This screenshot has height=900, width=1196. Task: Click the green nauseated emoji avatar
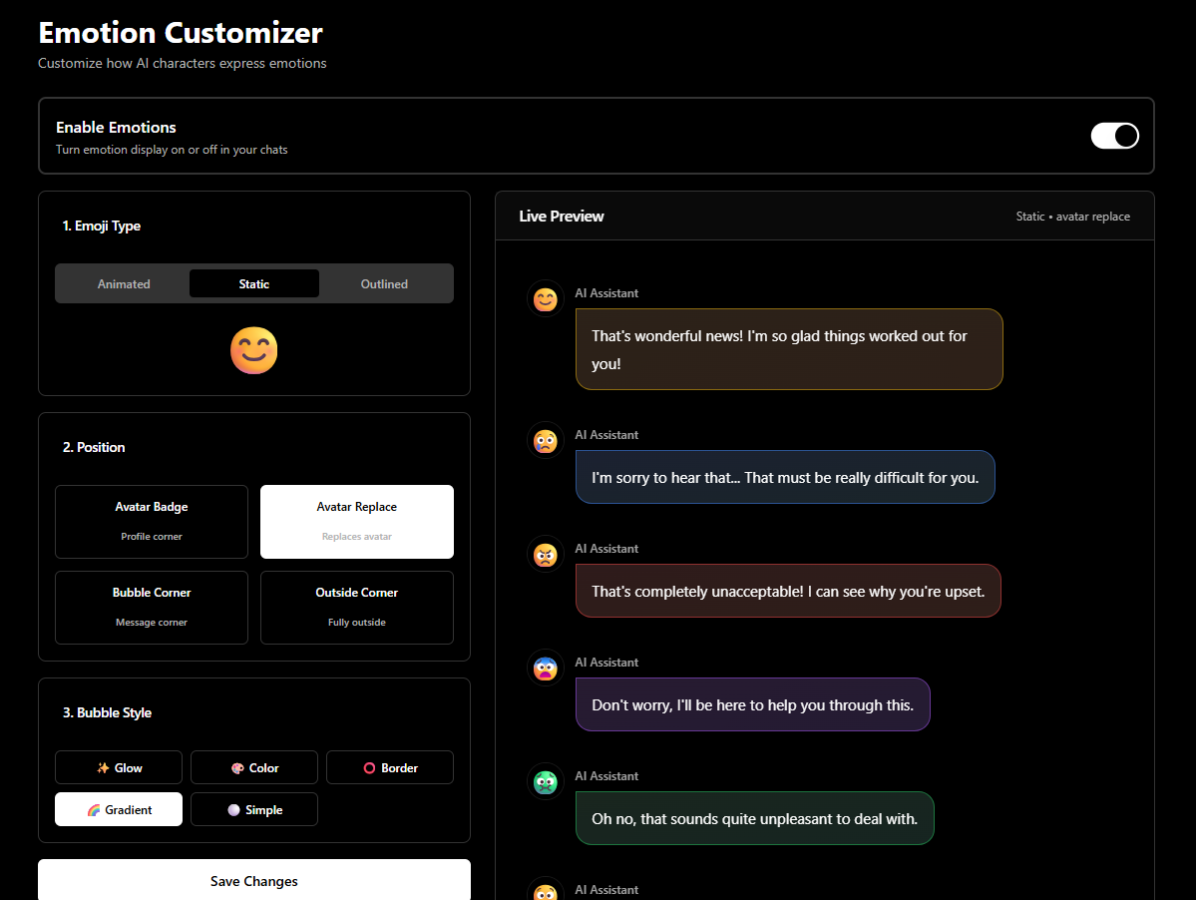(x=545, y=783)
